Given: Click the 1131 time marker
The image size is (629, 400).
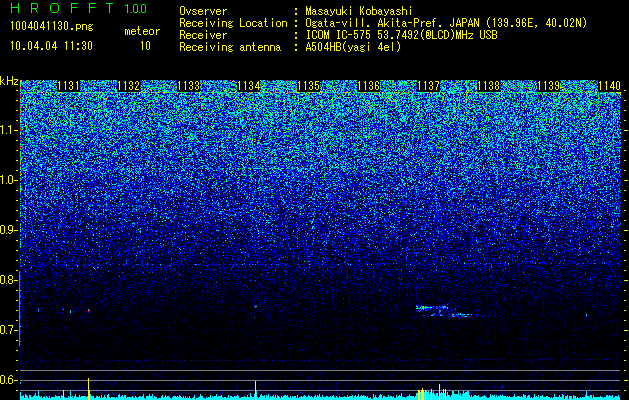Looking at the screenshot, I should click(x=69, y=86).
